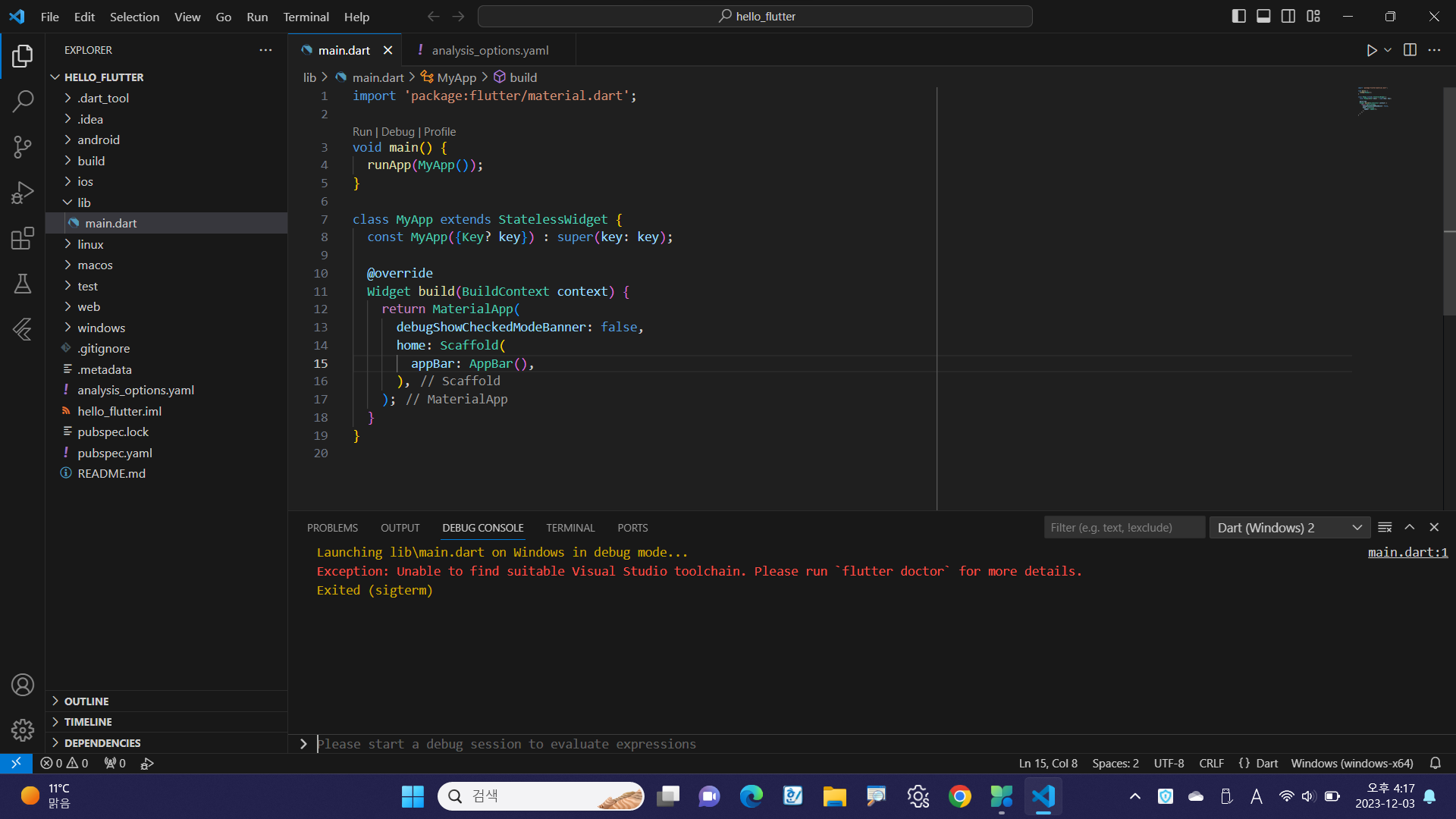Image resolution: width=1456 pixels, height=819 pixels.
Task: Switch to the PROBLEMS panel tab
Action: tap(332, 528)
